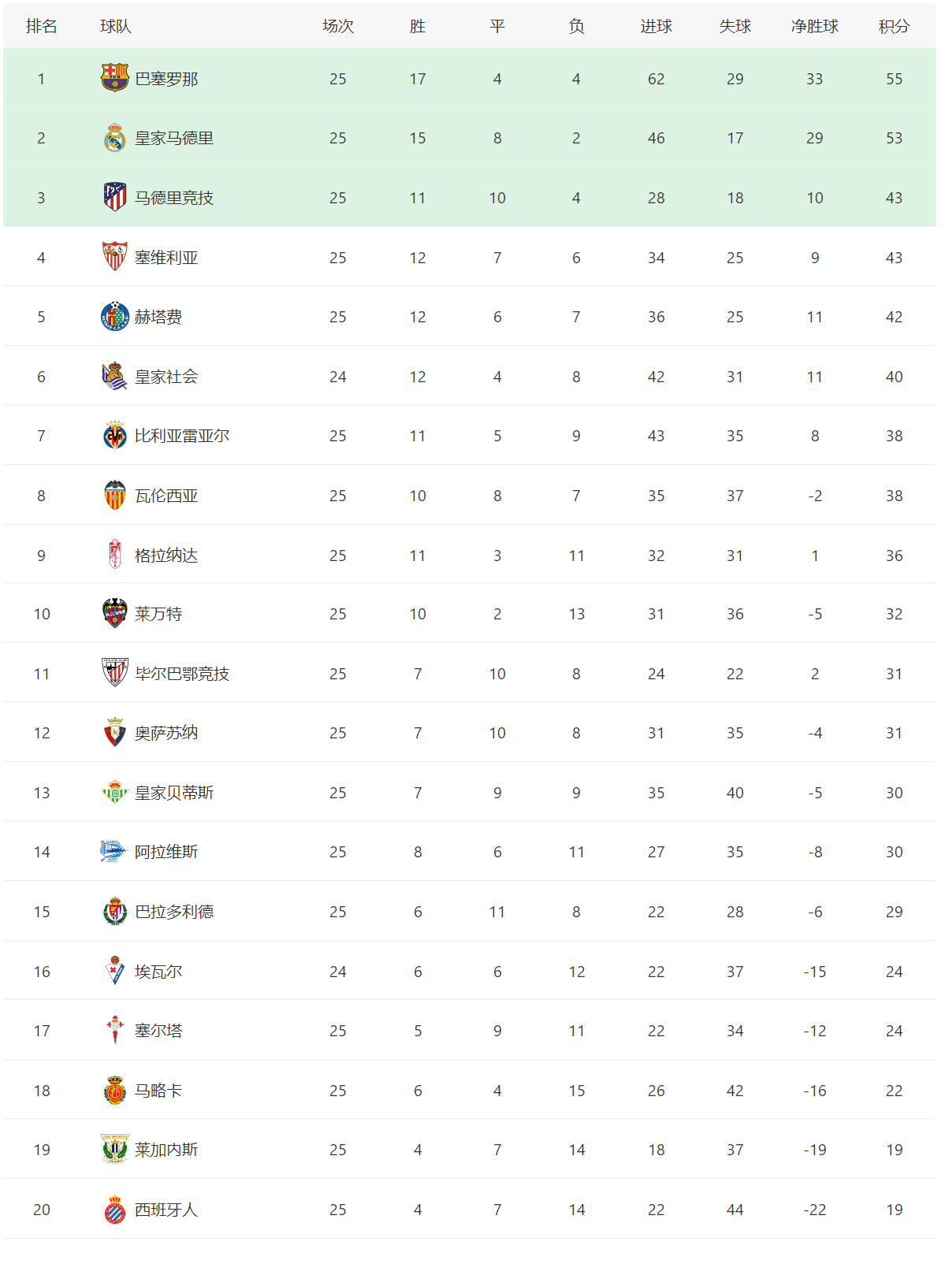
Task: Click team name 格拉纳达
Action: (166, 556)
